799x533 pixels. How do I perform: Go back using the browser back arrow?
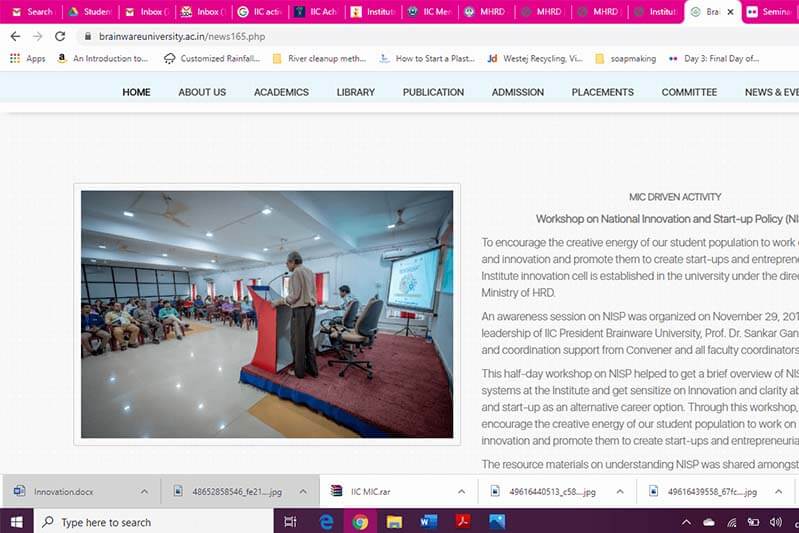tap(15, 36)
